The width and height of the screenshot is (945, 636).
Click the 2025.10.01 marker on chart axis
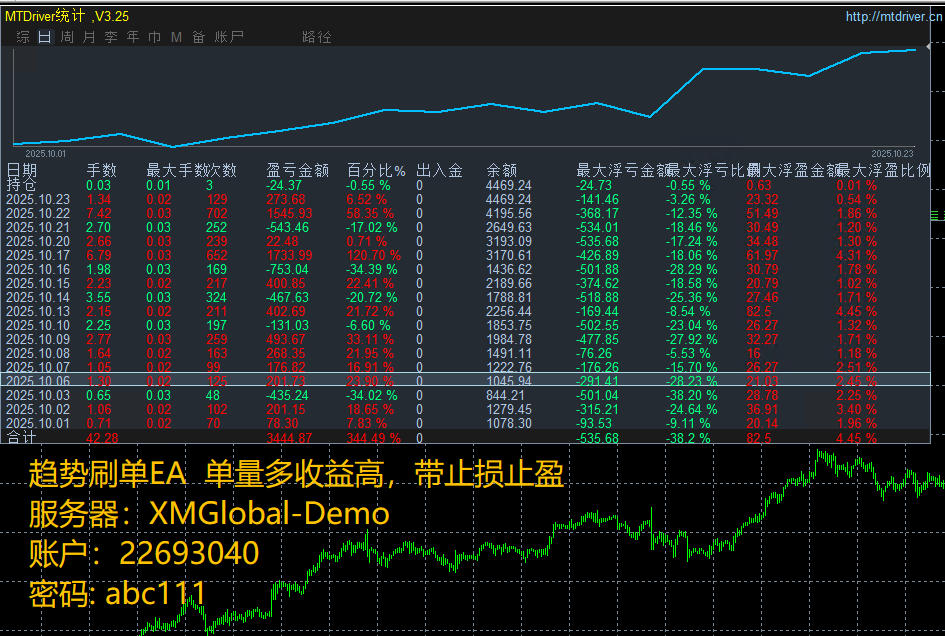(46, 154)
